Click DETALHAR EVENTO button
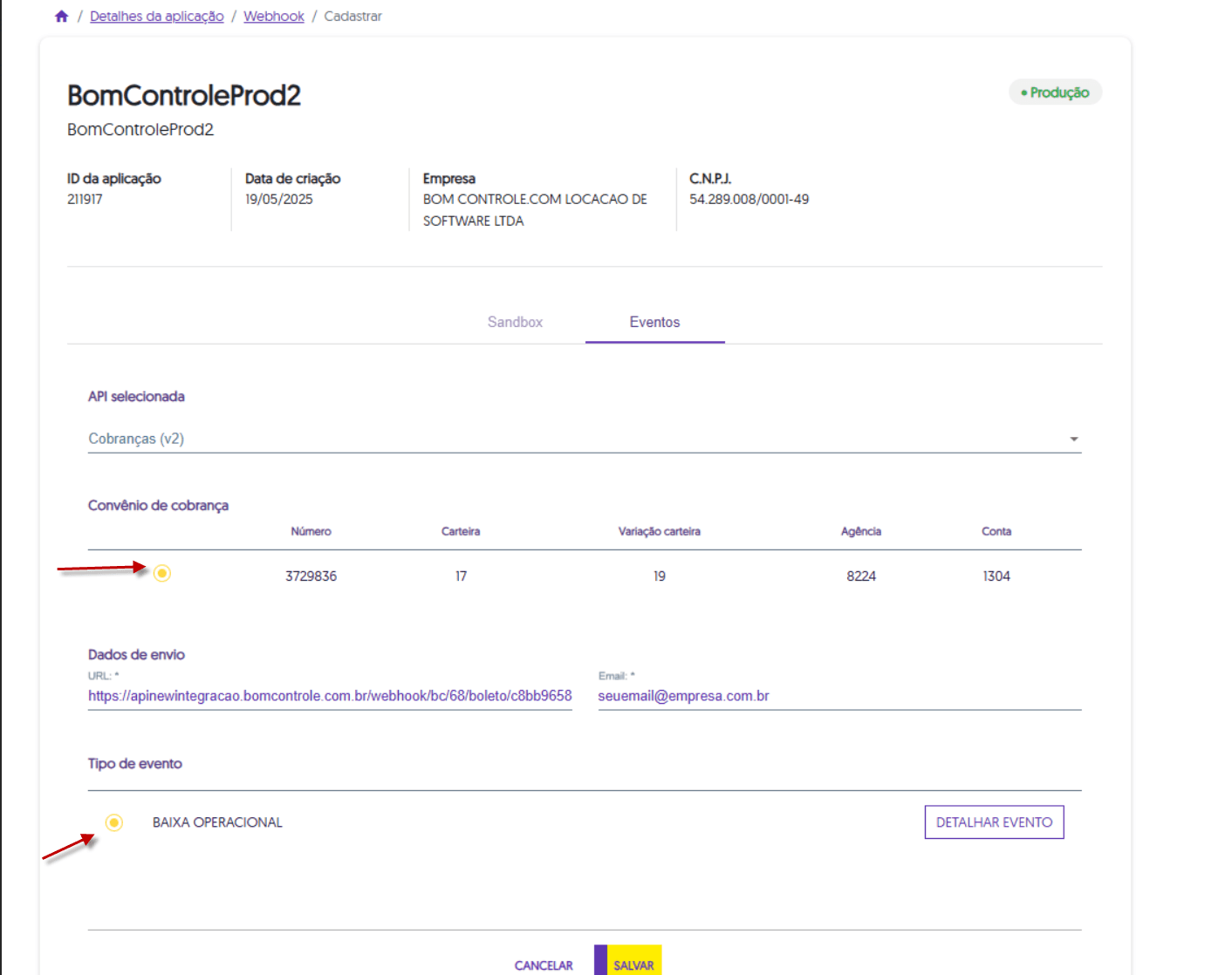Screen dimensions: 1232x975 (994, 822)
